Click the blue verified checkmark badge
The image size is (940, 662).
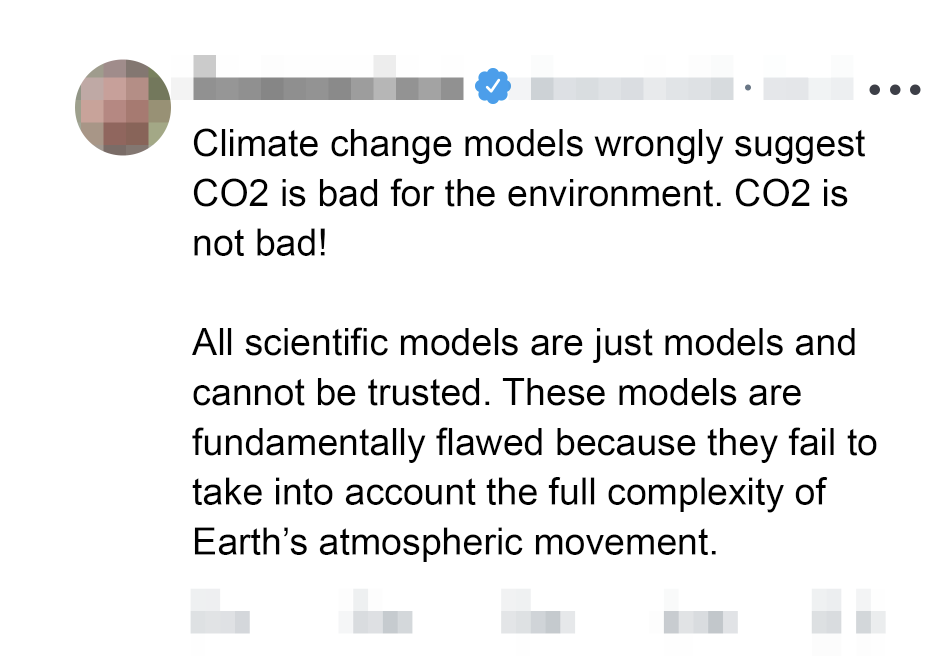(x=492, y=87)
